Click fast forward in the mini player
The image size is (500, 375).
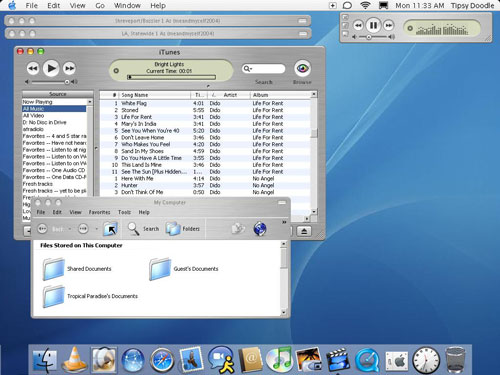389,25
